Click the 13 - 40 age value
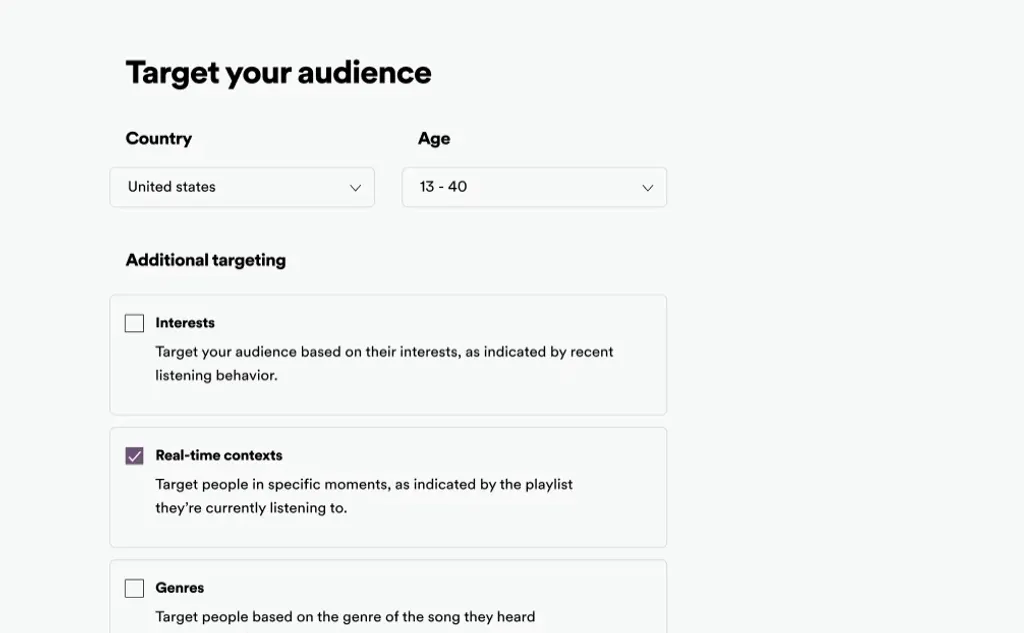 pyautogui.click(x=444, y=187)
